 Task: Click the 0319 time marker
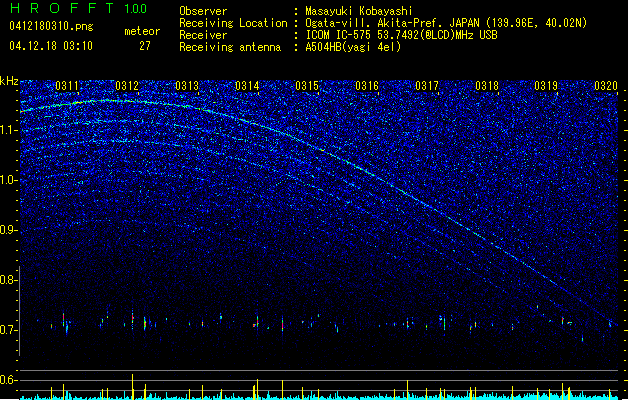[x=546, y=86]
